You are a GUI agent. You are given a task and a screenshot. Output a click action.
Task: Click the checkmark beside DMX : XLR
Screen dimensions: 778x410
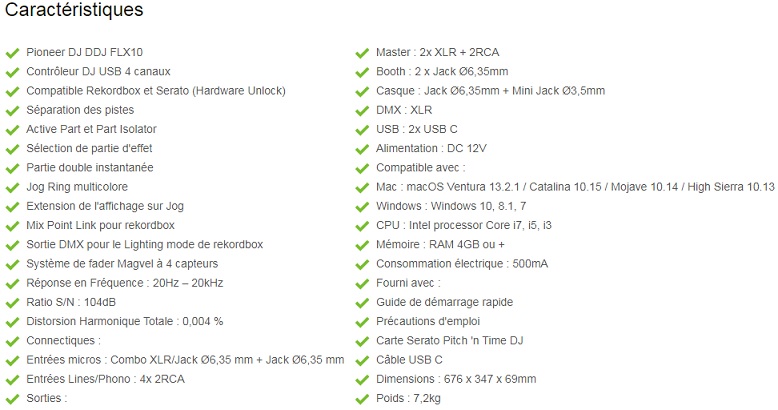pos(362,110)
